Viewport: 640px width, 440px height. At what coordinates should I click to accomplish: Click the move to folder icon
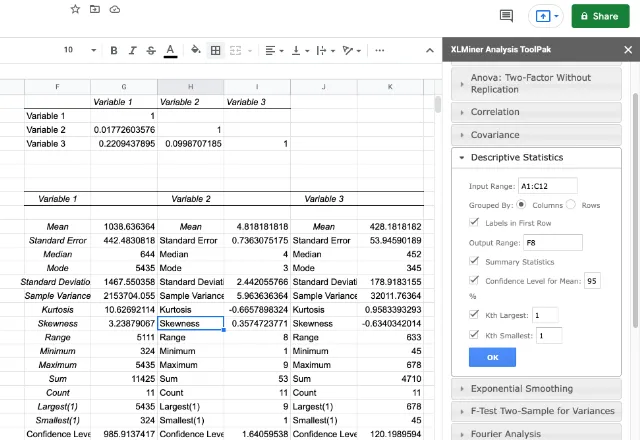pyautogui.click(x=95, y=9)
